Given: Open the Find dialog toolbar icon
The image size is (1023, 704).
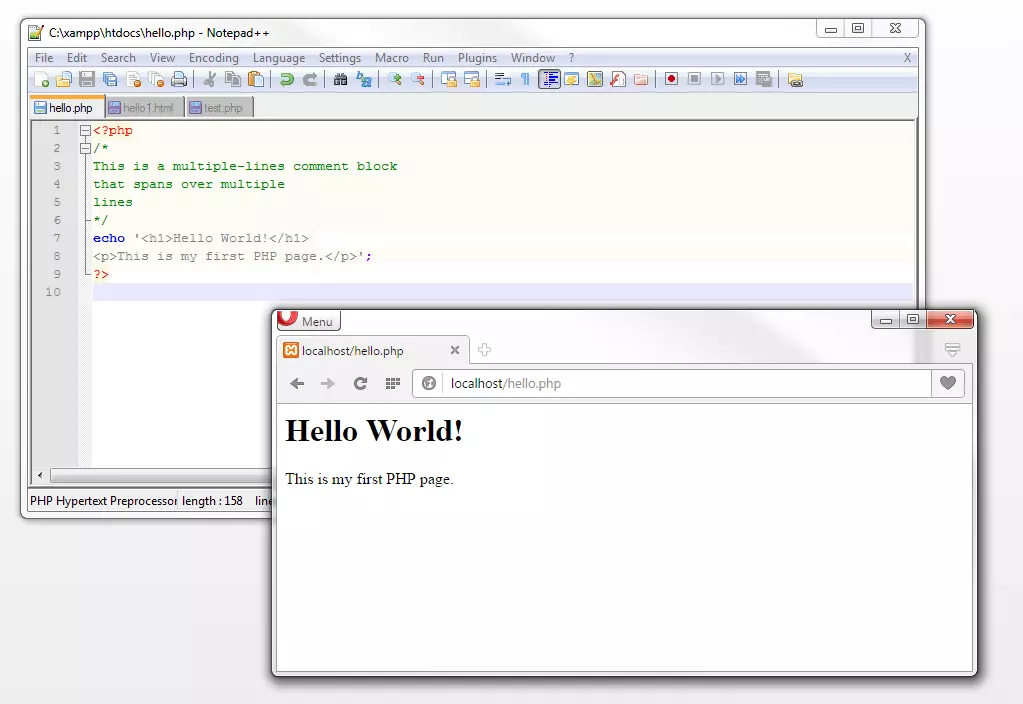Looking at the screenshot, I should click(x=338, y=79).
